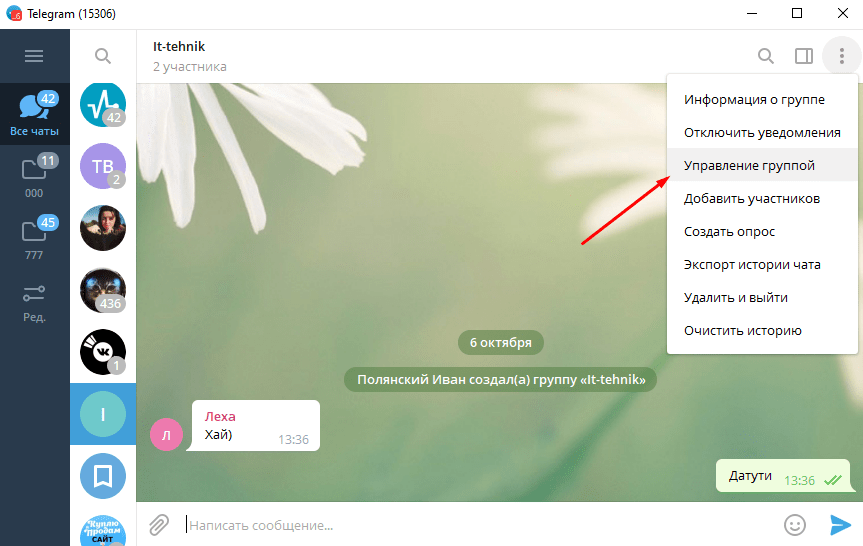This screenshot has height=546, width=863.
Task: Open the emoji picker smiley icon
Action: (x=795, y=524)
